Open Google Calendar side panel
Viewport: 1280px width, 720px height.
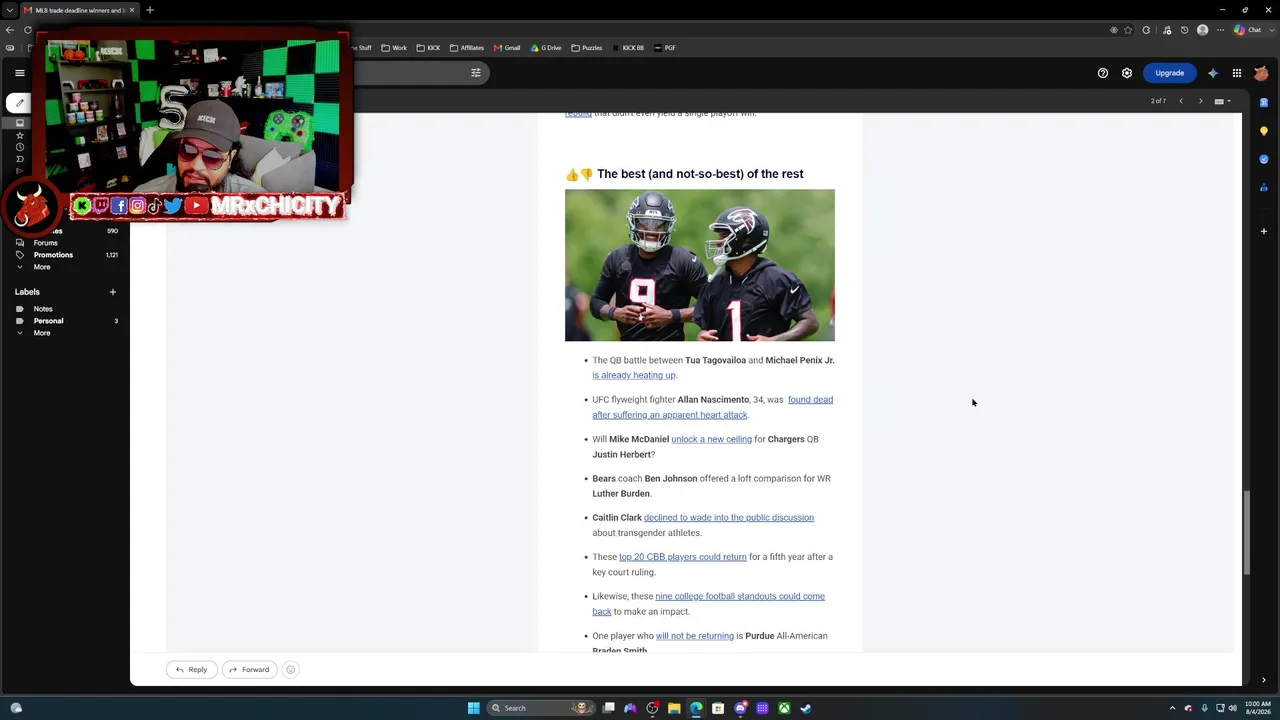click(x=1264, y=102)
